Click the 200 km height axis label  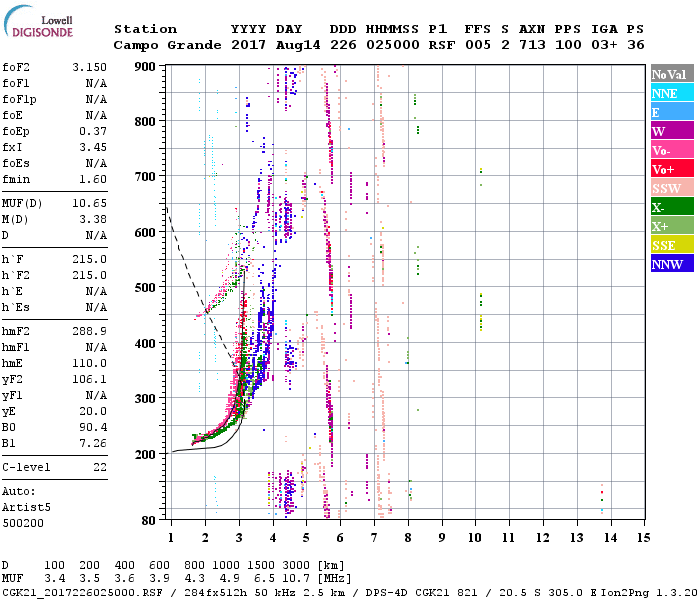(x=145, y=454)
